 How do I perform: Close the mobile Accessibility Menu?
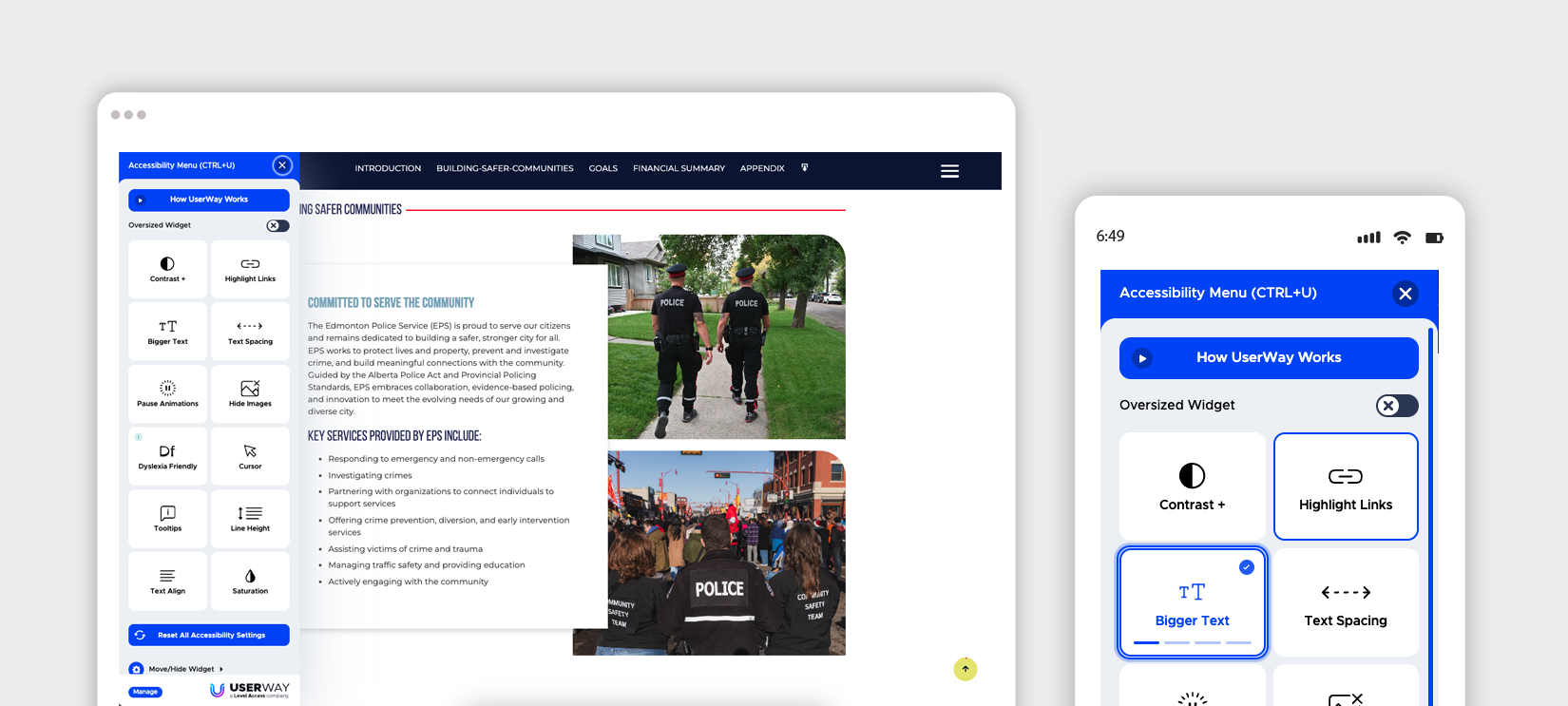click(1405, 294)
